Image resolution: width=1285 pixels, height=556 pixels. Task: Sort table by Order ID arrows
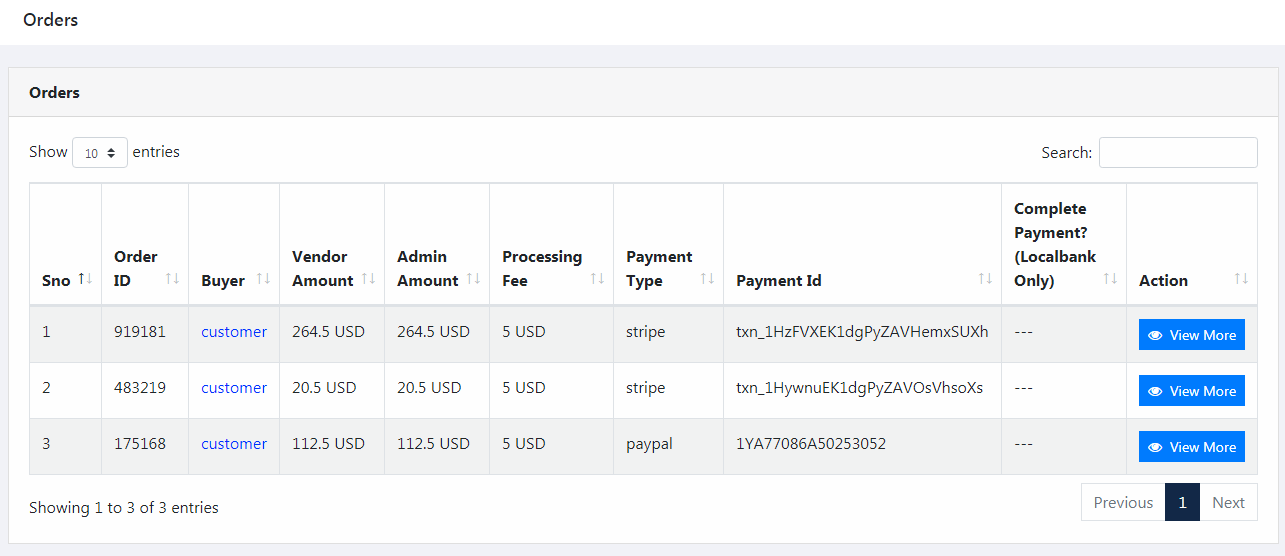pyautogui.click(x=172, y=279)
